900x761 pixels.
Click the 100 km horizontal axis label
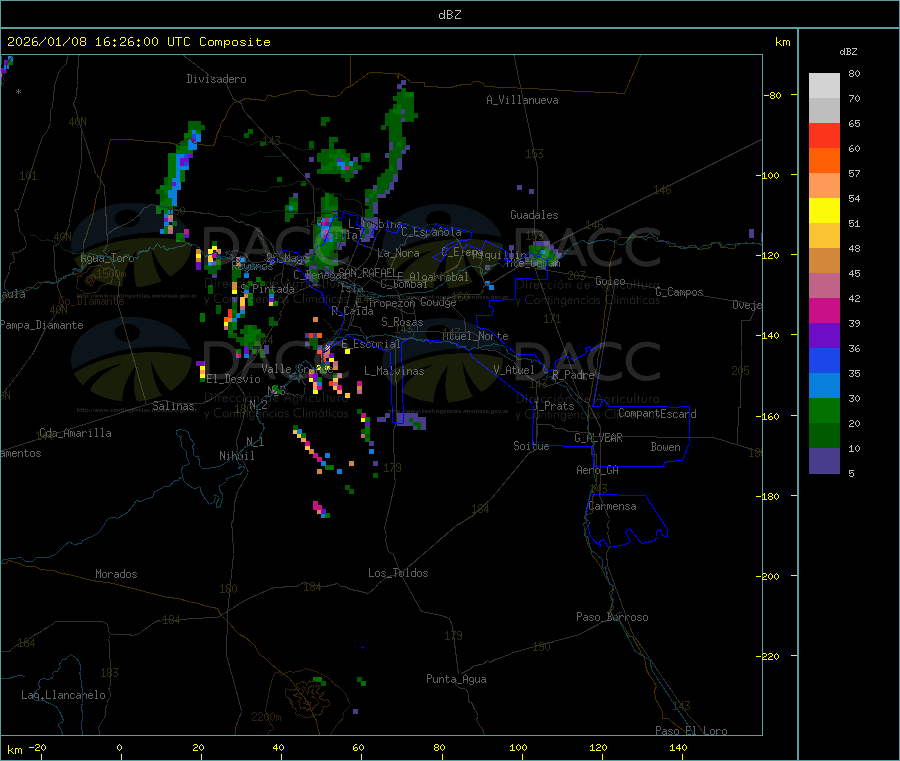518,747
